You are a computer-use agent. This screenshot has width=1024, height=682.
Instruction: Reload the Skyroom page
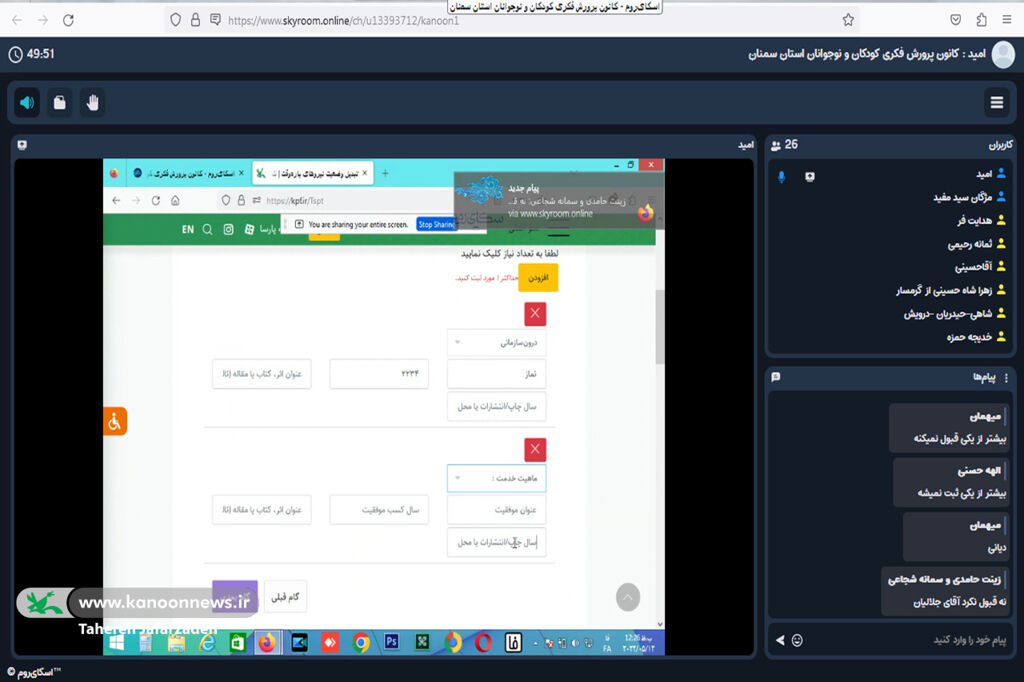point(68,20)
